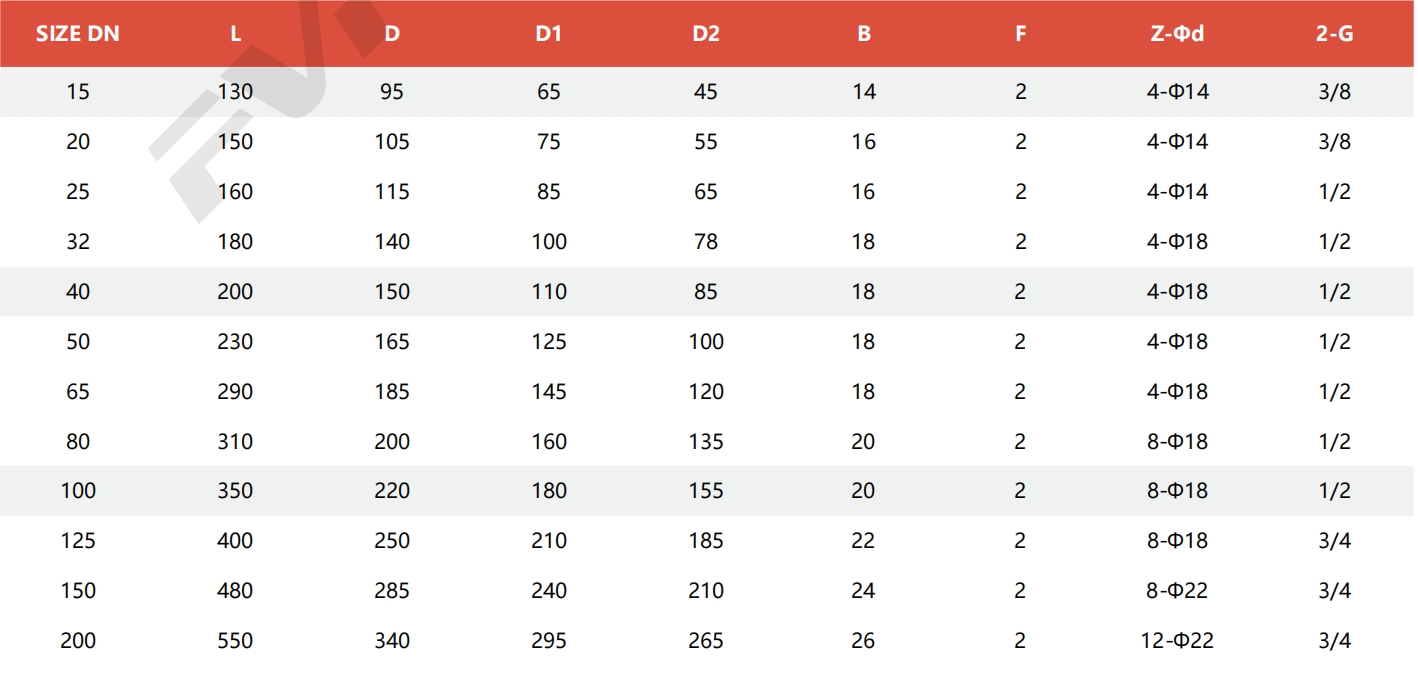
Task: Select the L value 290 for DN 65
Action: [x=235, y=391]
